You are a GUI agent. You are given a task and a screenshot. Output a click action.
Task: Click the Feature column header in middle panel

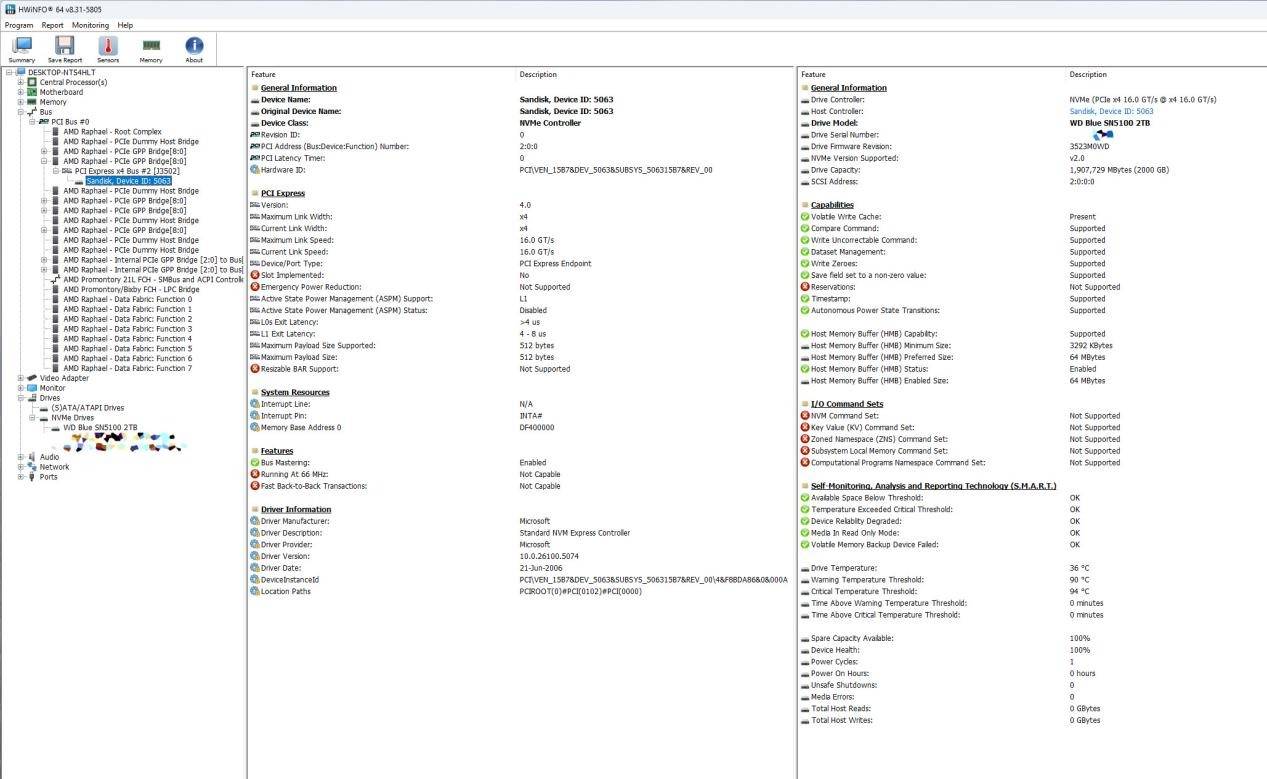click(264, 75)
